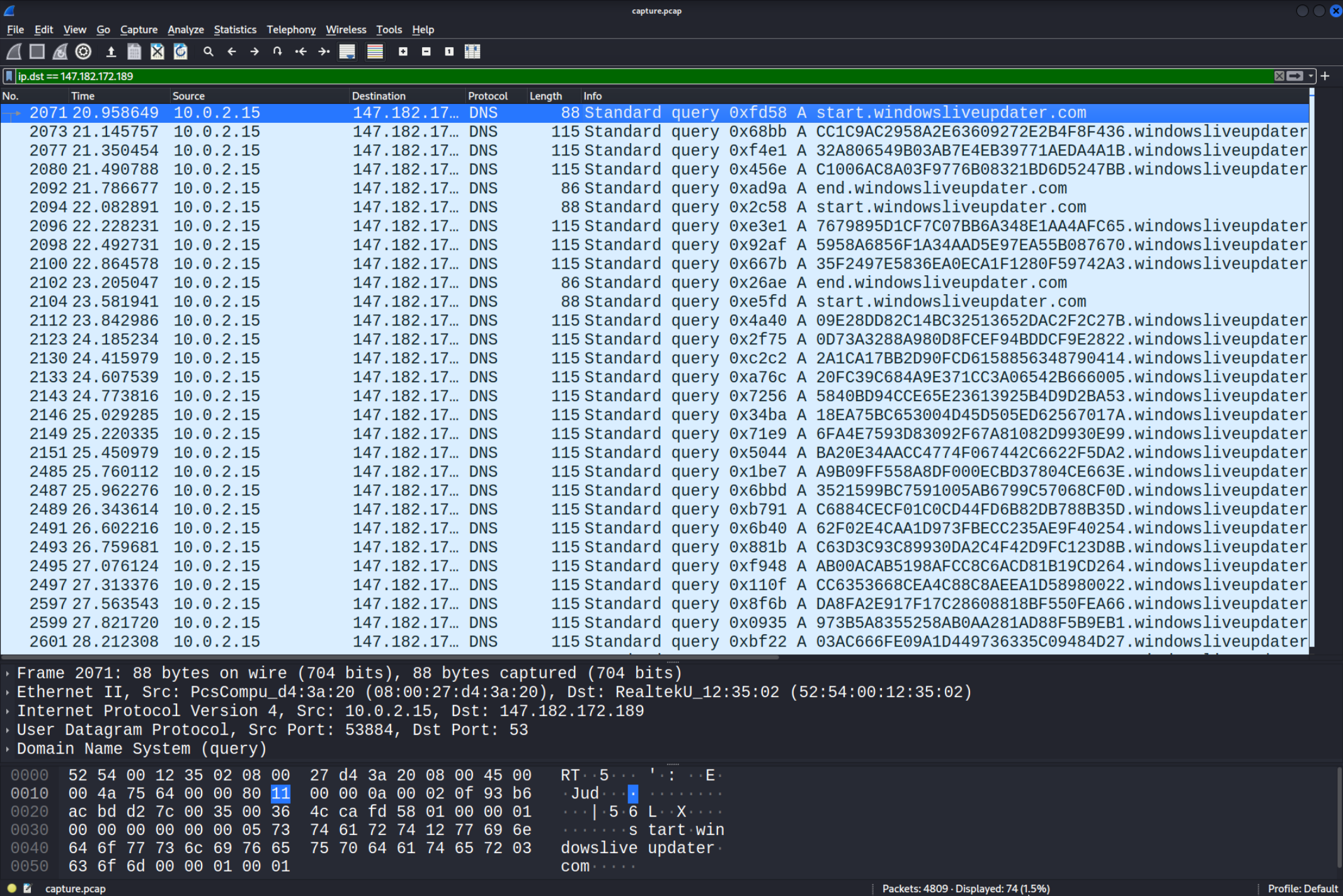Sort by the Info column header

point(945,96)
